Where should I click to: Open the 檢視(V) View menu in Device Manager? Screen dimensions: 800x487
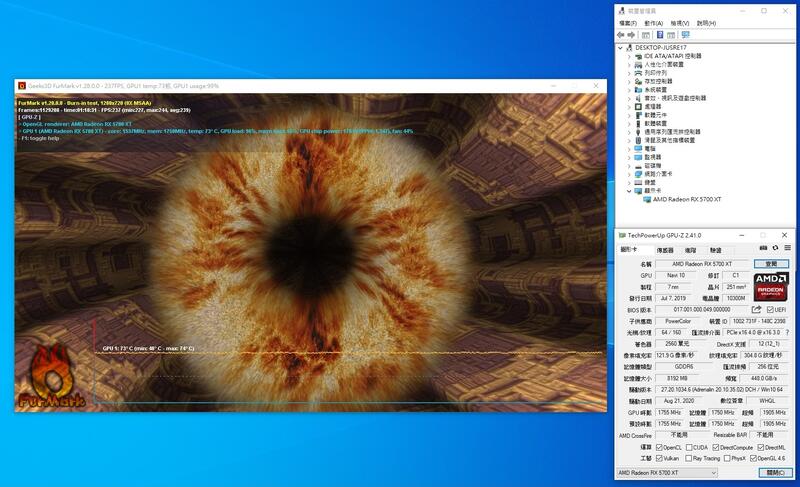(x=680, y=23)
